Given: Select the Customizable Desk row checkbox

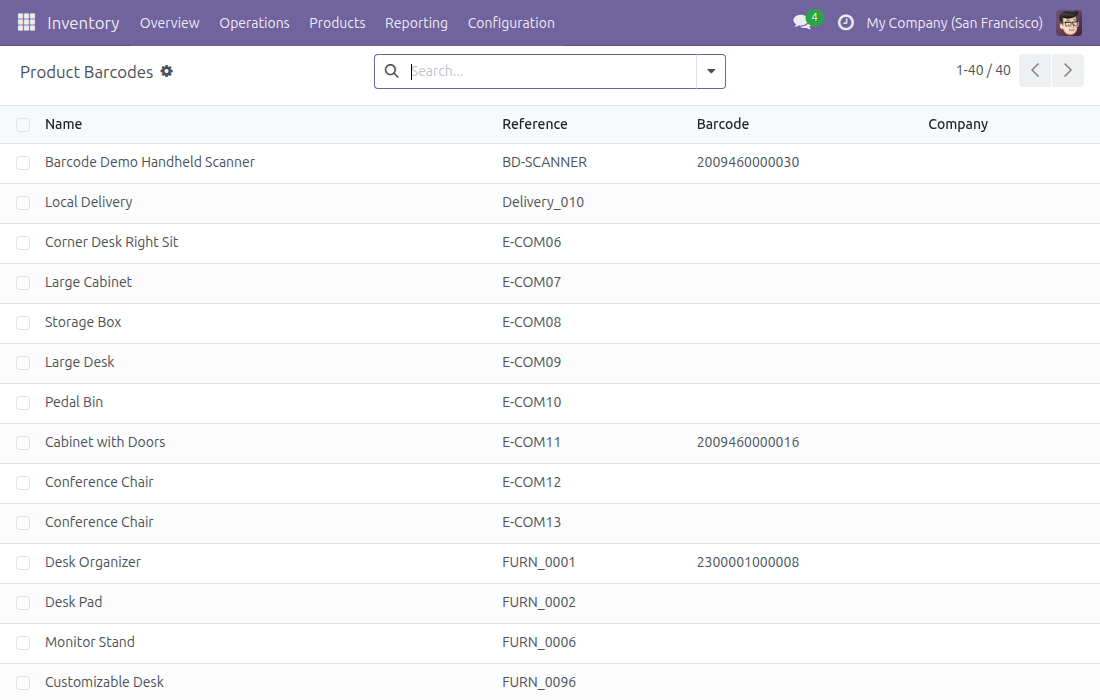Looking at the screenshot, I should (23, 682).
